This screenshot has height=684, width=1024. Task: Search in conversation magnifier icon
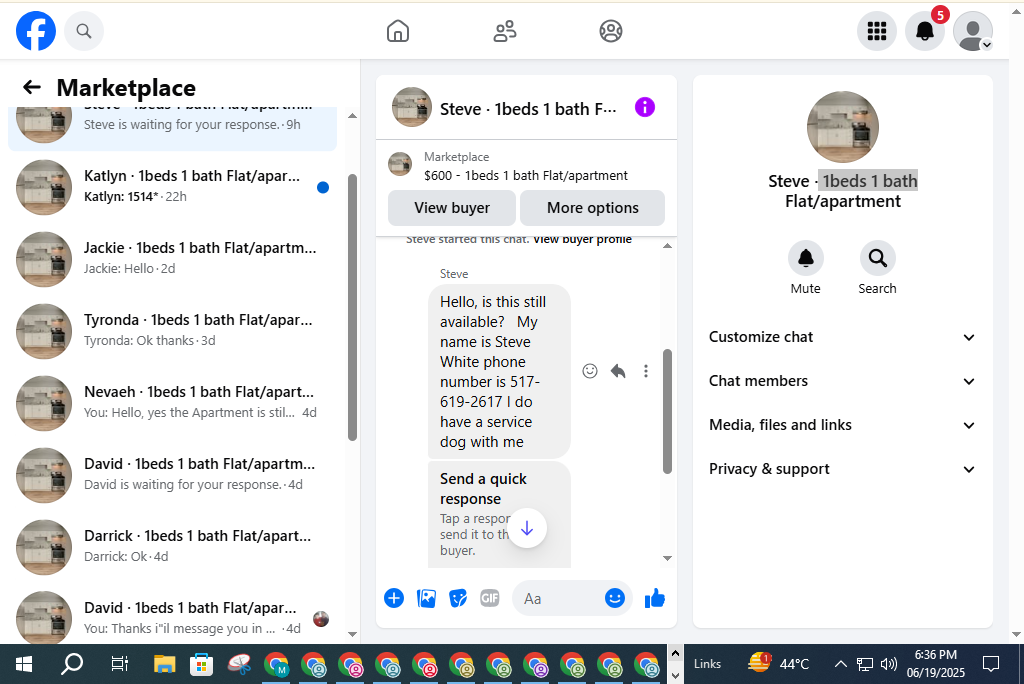point(878,259)
